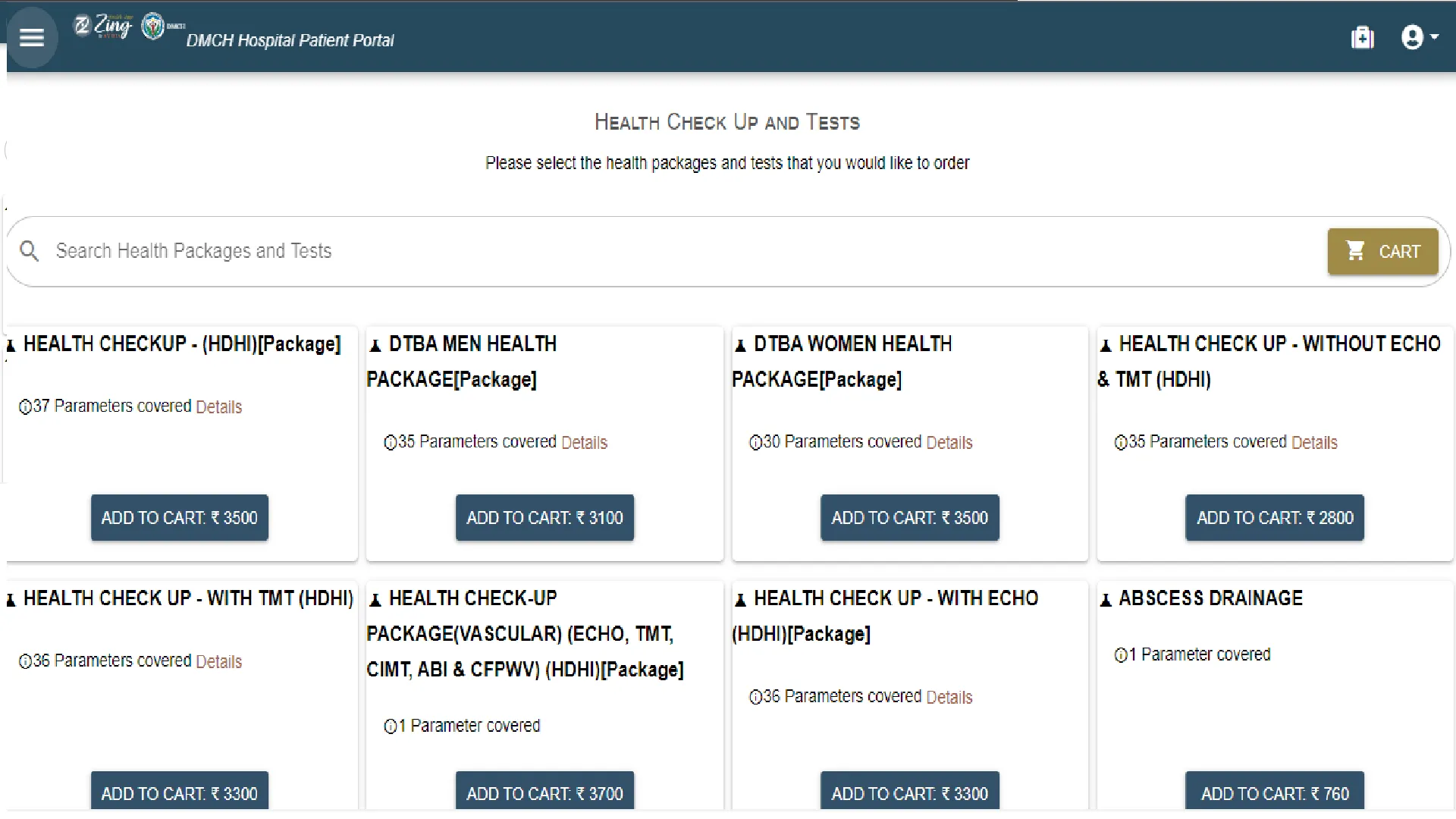Click flask icon of DTBA WOMEN HEALTH PACKAGE

(x=741, y=346)
